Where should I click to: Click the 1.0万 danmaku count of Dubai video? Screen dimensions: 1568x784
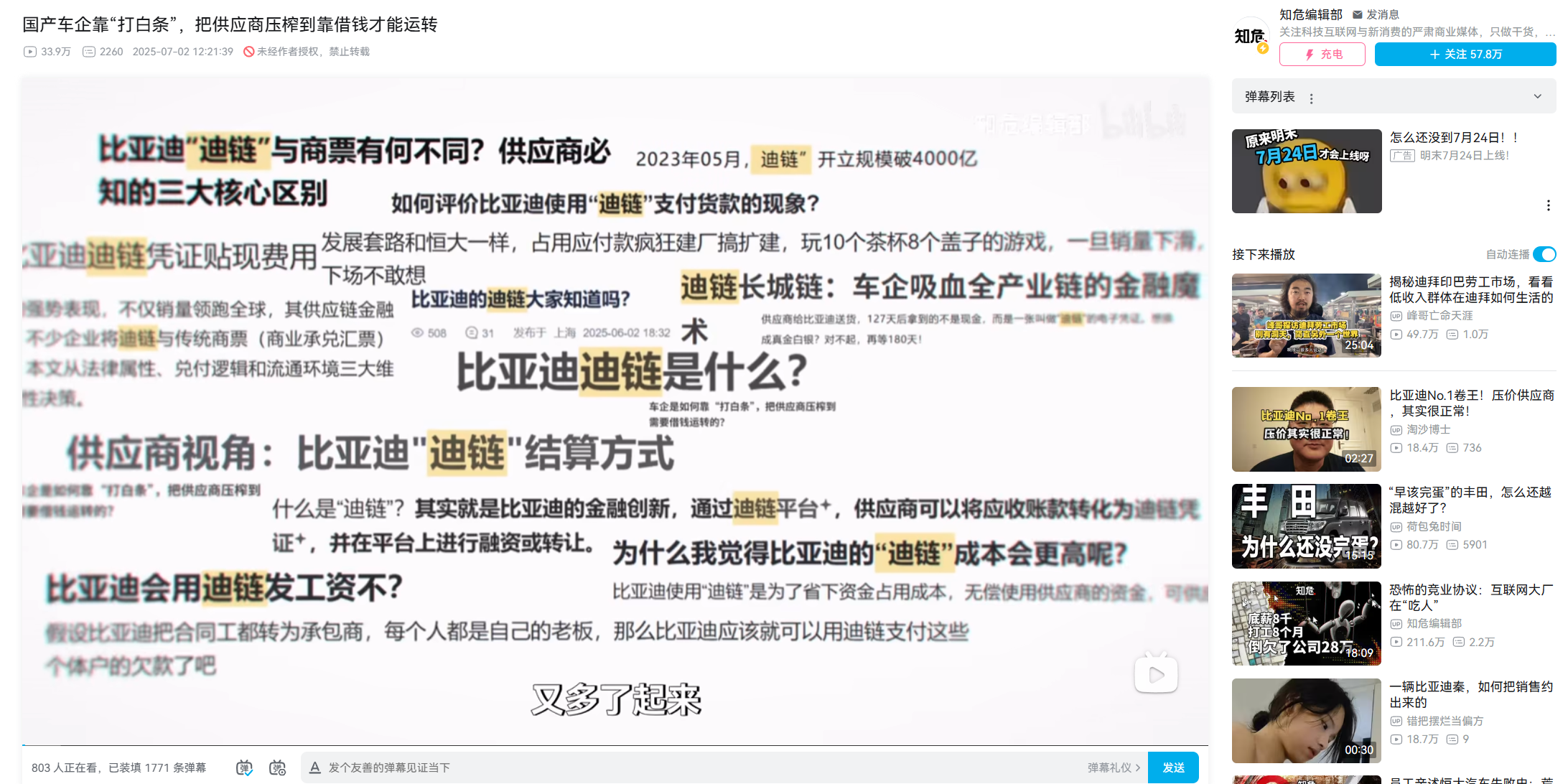(x=1467, y=335)
